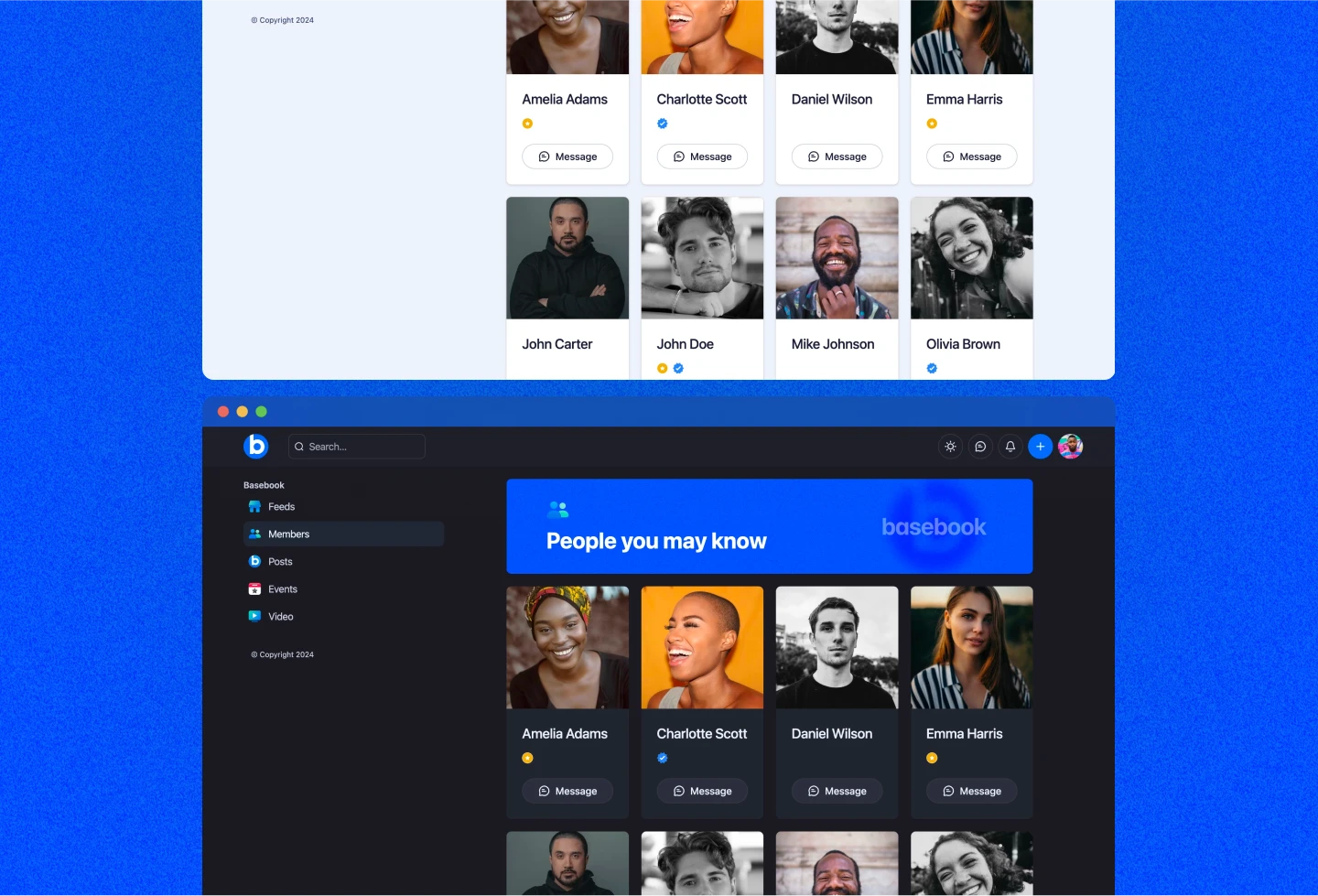This screenshot has height=896, width=1318.
Task: Open the user avatar profile menu
Action: click(1071, 447)
